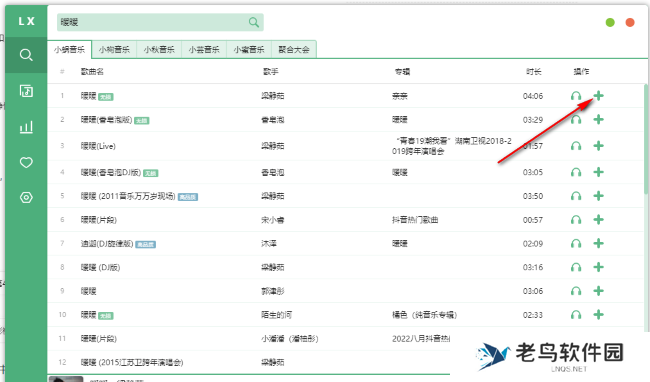This screenshot has height=382, width=650.
Task: Click the 专辑 column header
Action: [x=402, y=72]
